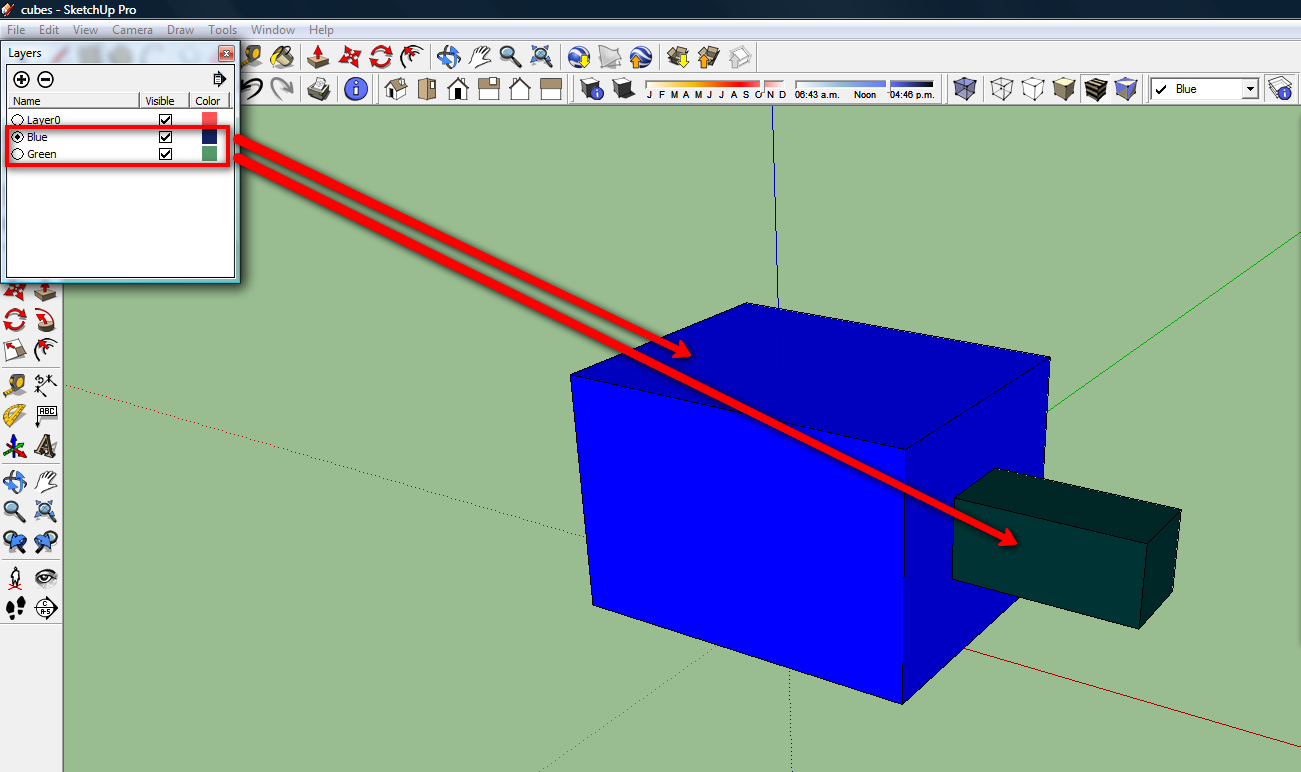The height and width of the screenshot is (772, 1301).
Task: Select the Position Camera tool
Action: [x=15, y=577]
